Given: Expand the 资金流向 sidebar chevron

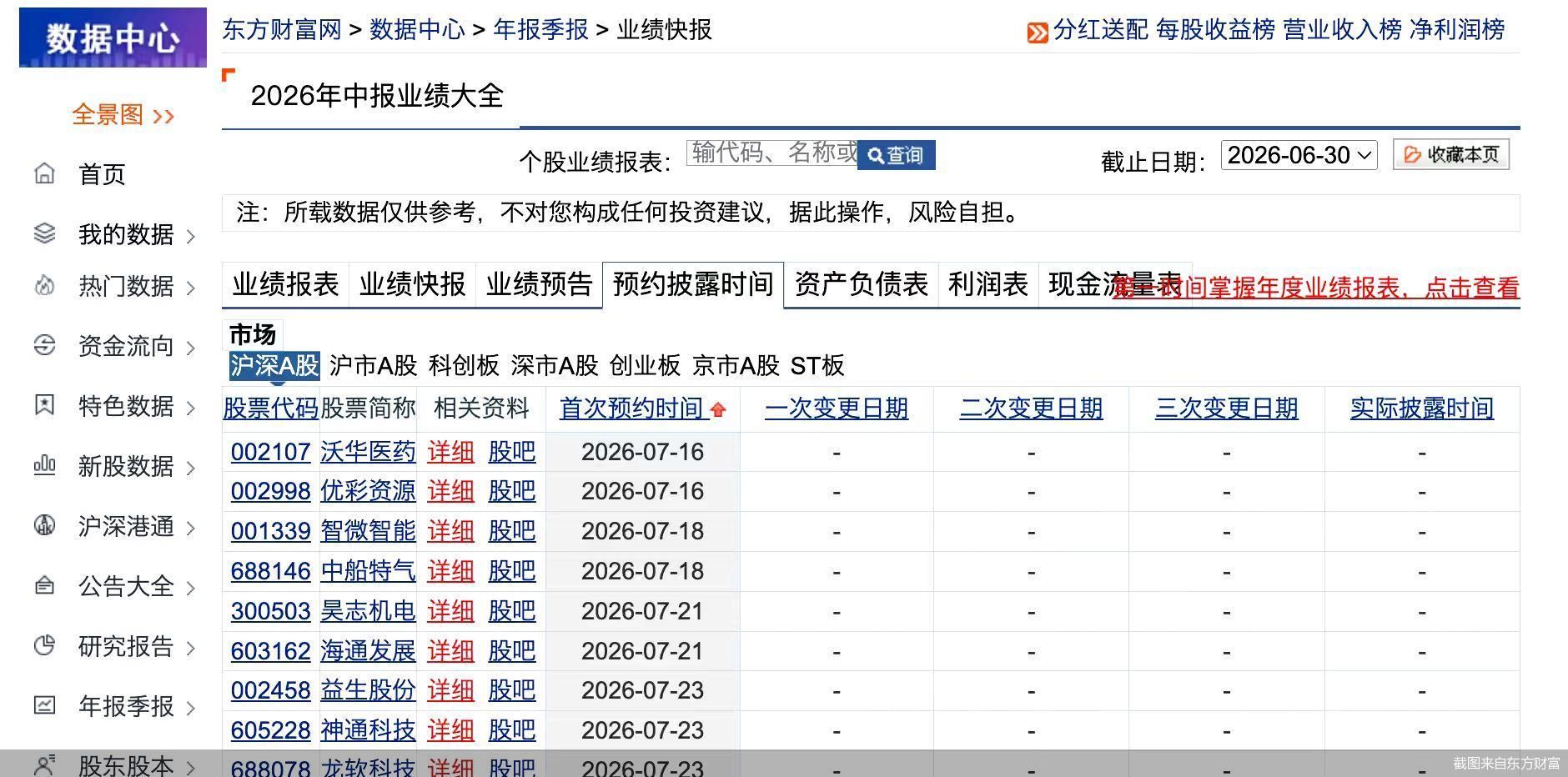Looking at the screenshot, I should tap(190, 348).
